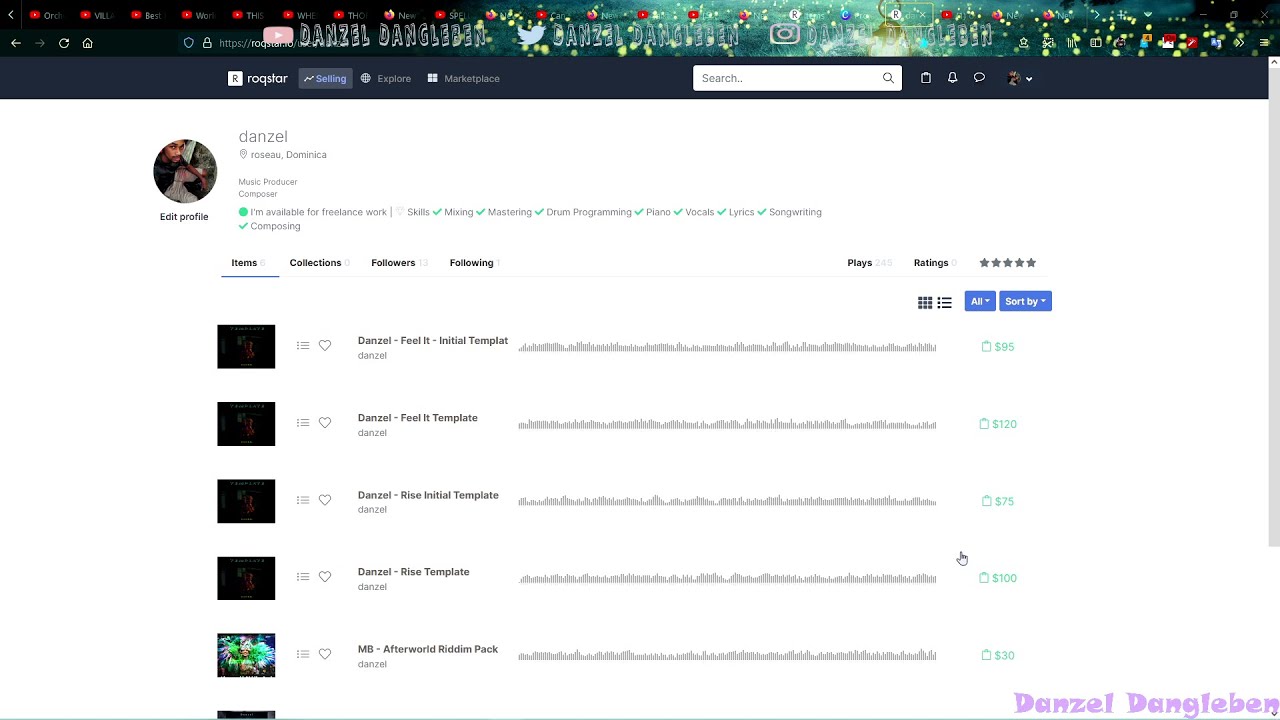Switch to the Items tab
The width and height of the screenshot is (1280, 720).
click(x=248, y=263)
